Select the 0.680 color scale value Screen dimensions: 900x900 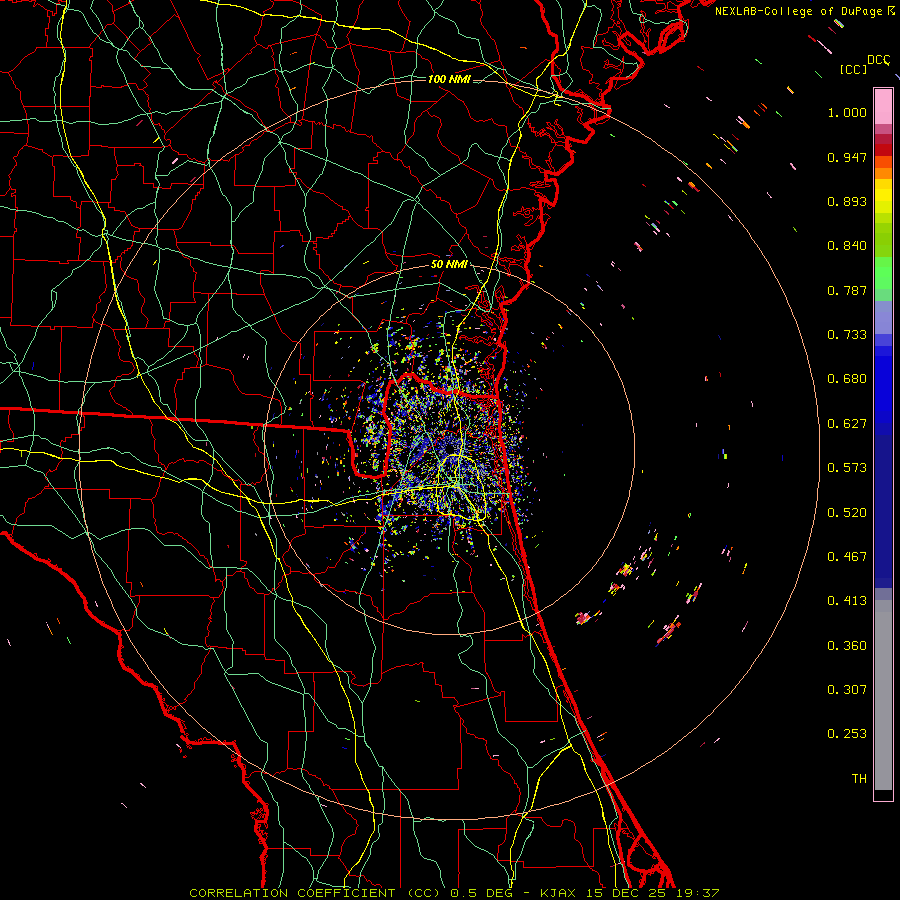click(x=847, y=379)
